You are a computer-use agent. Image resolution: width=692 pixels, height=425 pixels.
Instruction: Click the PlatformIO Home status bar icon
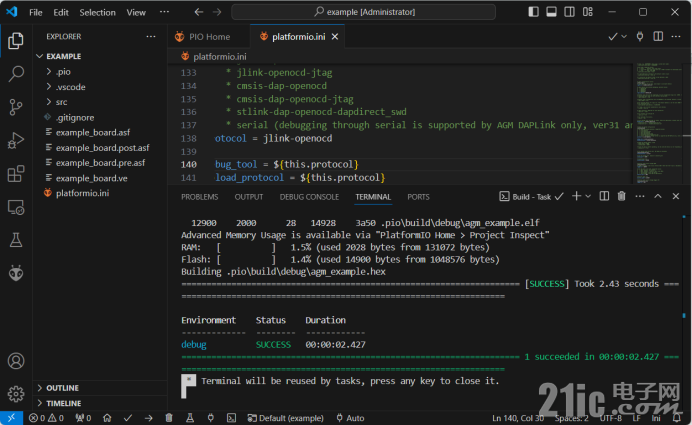(107, 418)
